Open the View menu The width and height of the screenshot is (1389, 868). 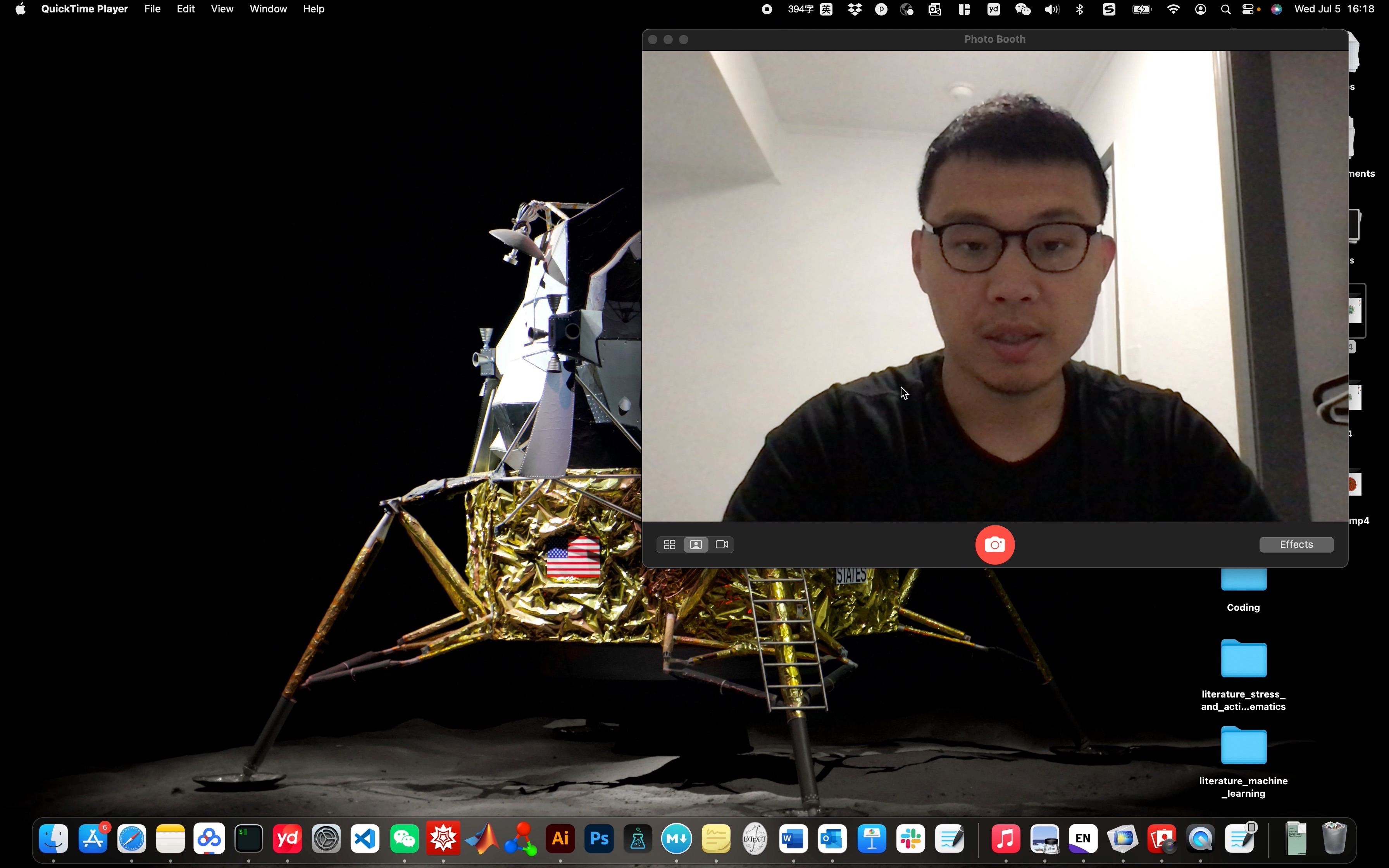pyautogui.click(x=222, y=9)
